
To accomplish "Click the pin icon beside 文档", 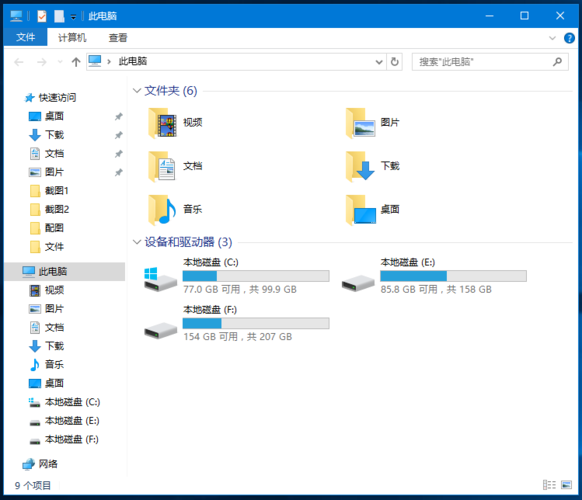I will 118,154.
